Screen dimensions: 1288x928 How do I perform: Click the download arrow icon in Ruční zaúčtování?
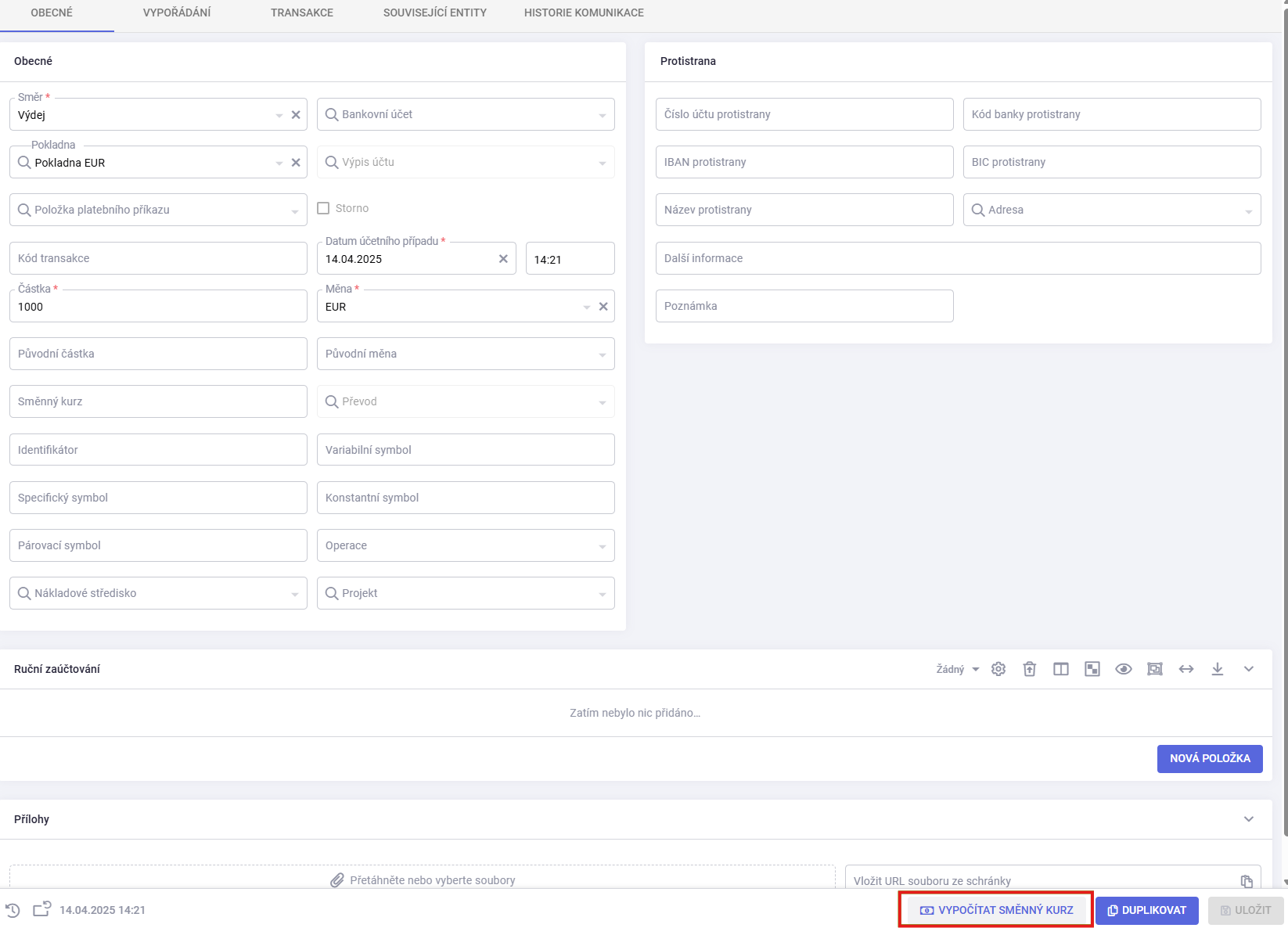[1217, 669]
